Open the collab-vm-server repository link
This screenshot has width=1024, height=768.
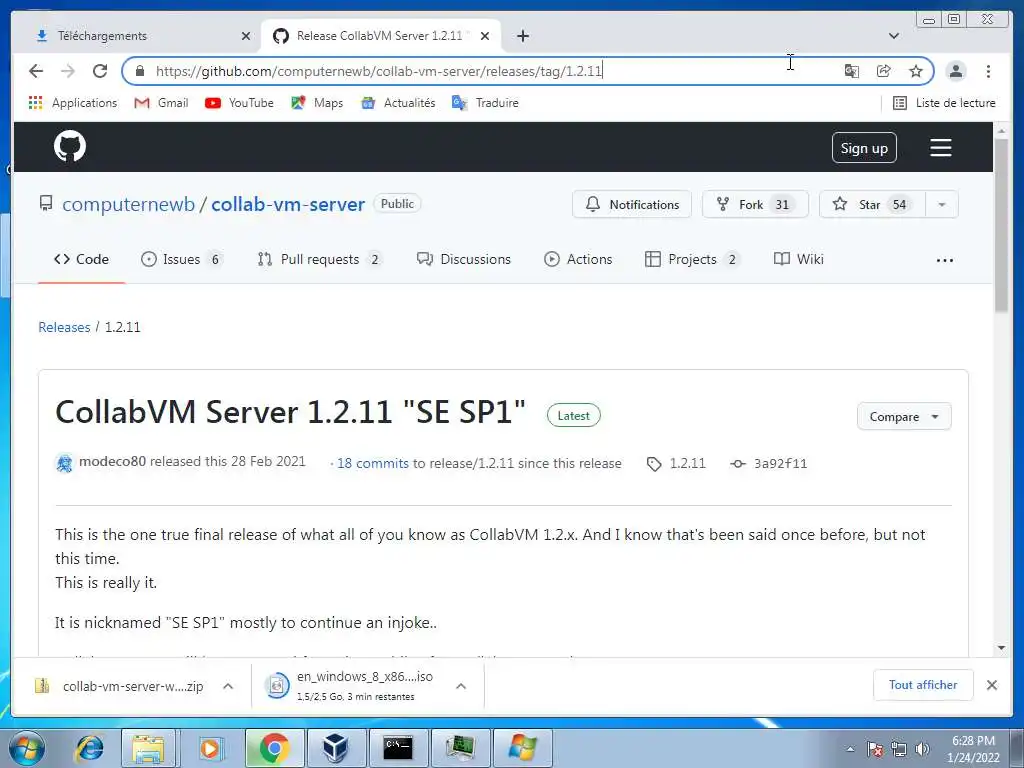pyautogui.click(x=288, y=204)
